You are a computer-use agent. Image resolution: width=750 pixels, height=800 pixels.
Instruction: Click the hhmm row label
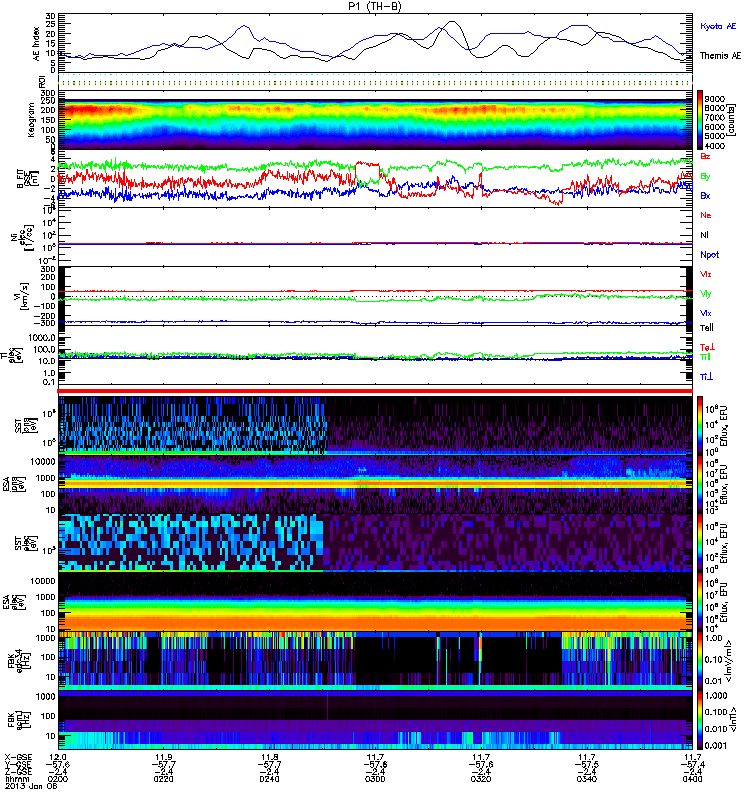pyautogui.click(x=17, y=779)
